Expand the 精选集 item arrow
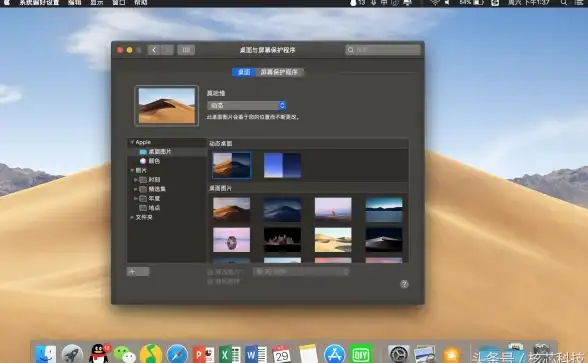The width and height of the screenshot is (588, 363). 135,189
